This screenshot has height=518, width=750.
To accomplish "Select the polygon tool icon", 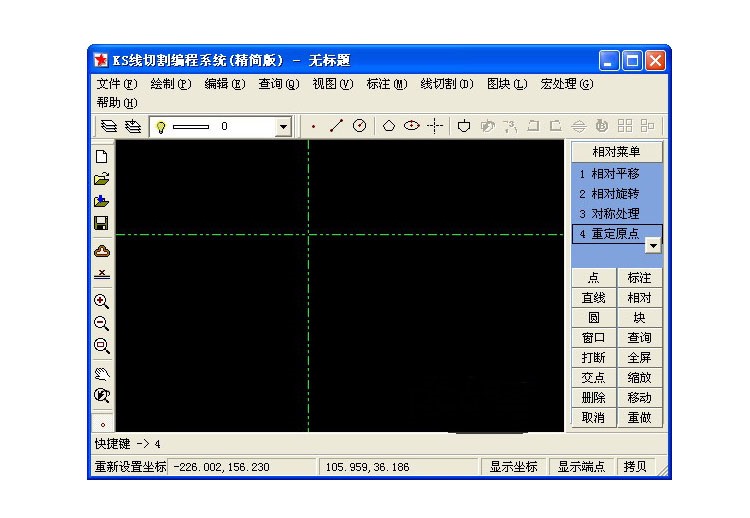I will click(x=389, y=126).
